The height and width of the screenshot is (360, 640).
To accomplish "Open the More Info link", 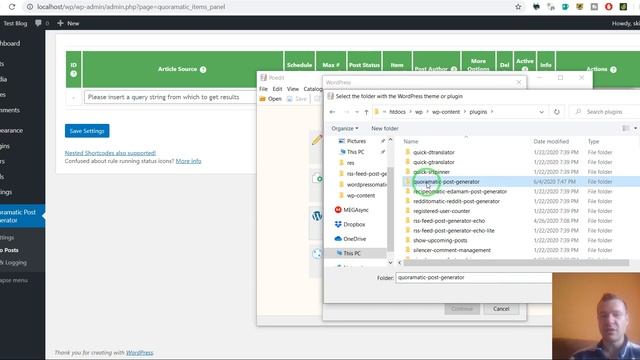I will click(x=188, y=161).
